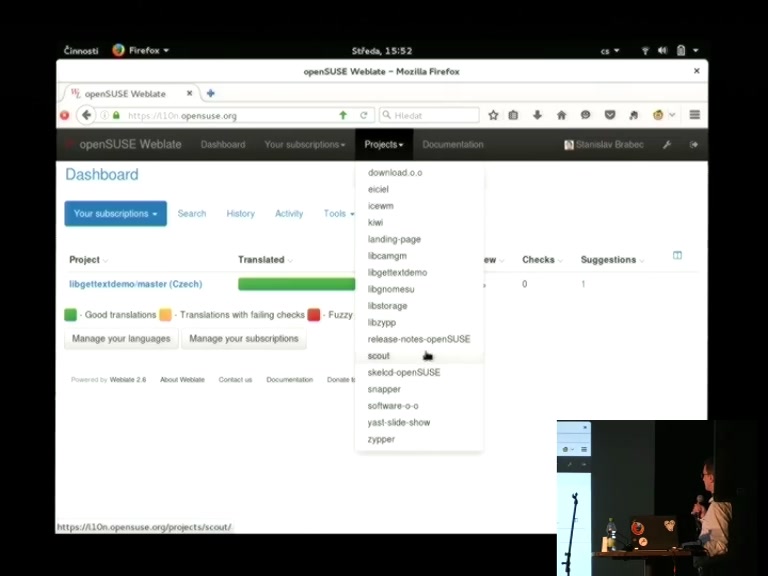Open the Činnosti activities overview
This screenshot has height=576, width=768.
[81, 50]
